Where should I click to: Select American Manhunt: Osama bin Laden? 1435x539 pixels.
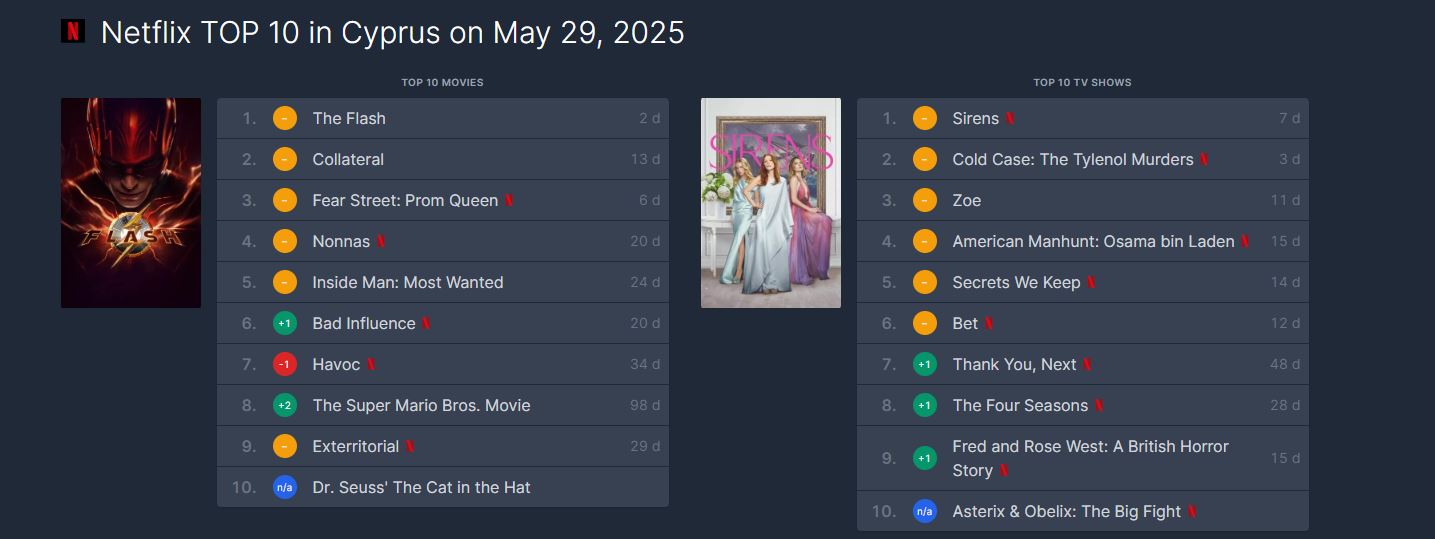pos(1094,241)
